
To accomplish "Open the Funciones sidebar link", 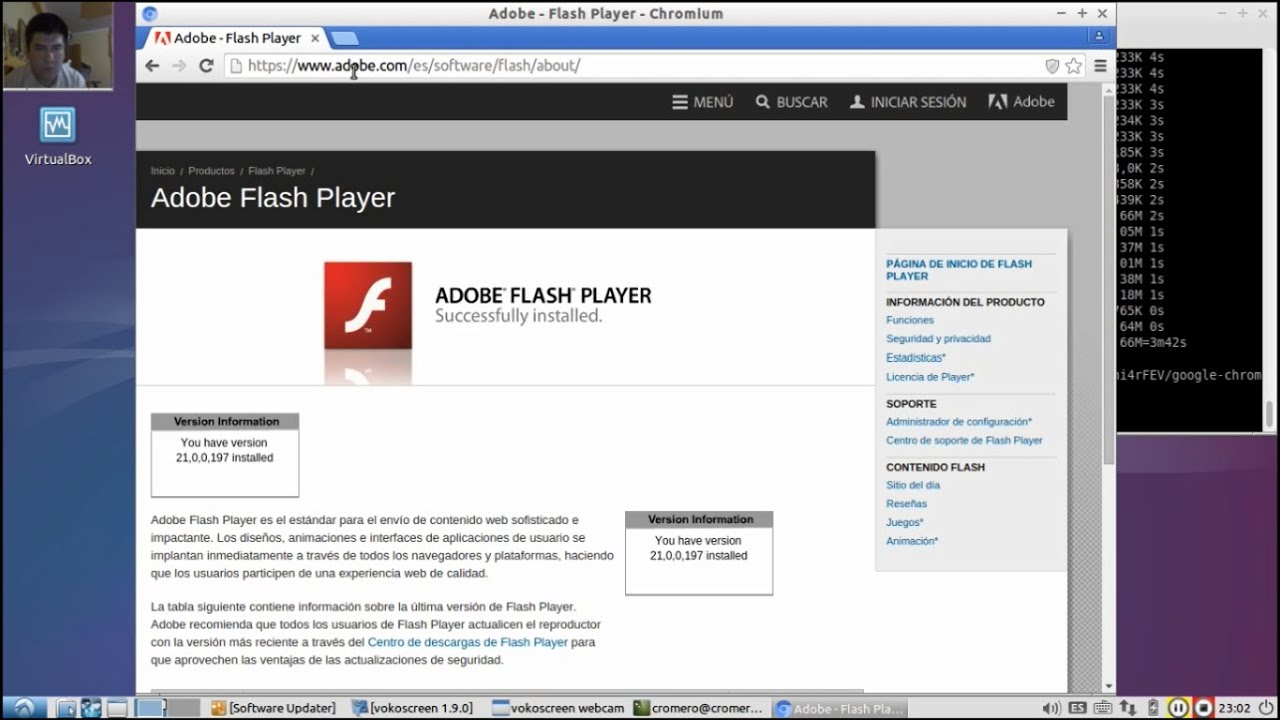I will pos(910,320).
